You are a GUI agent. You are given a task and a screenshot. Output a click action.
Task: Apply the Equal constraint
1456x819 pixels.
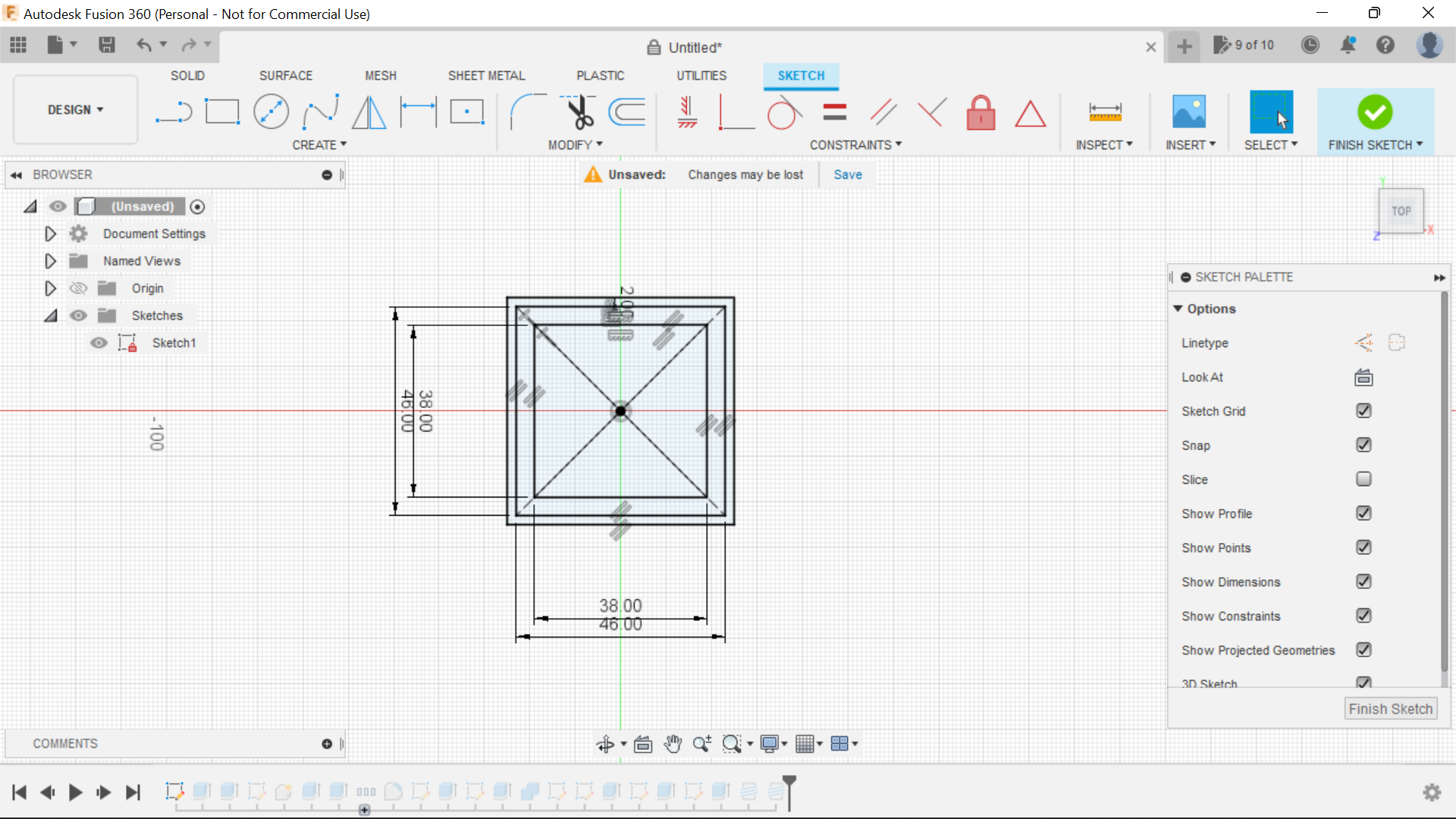[834, 112]
